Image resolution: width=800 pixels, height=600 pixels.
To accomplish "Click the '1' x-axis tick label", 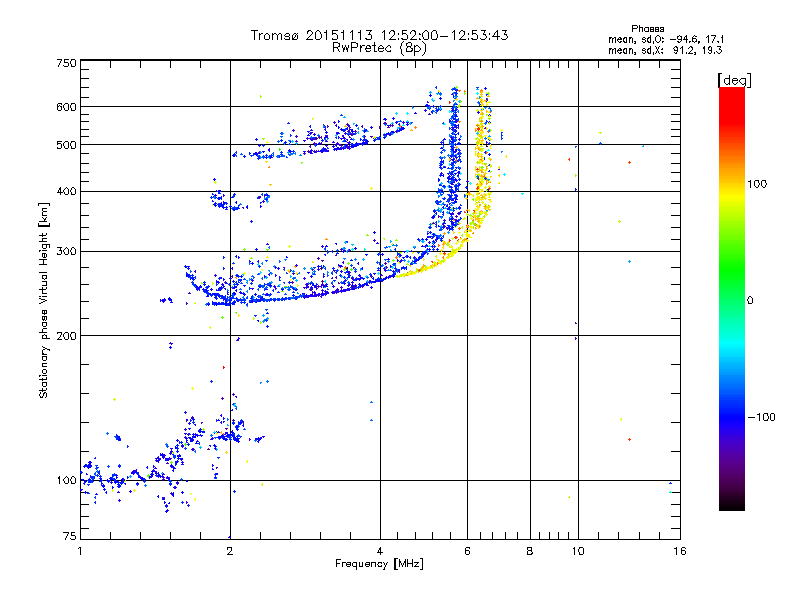I will [80, 551].
